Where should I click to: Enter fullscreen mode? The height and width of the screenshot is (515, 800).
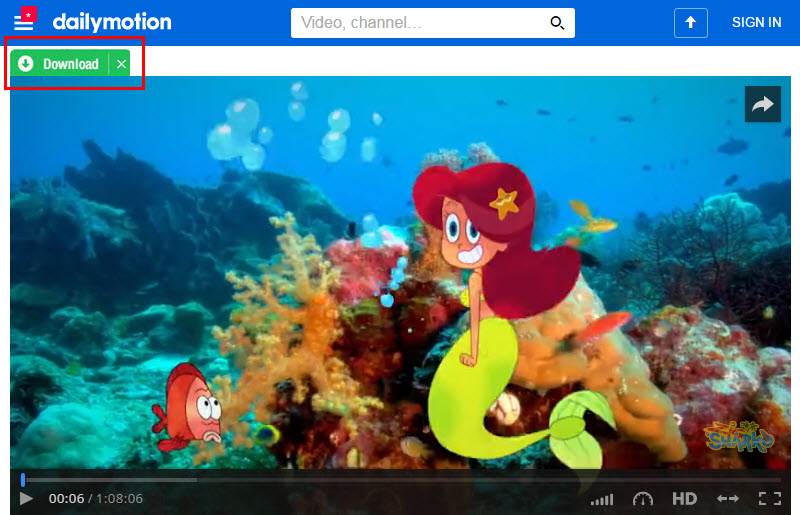770,499
